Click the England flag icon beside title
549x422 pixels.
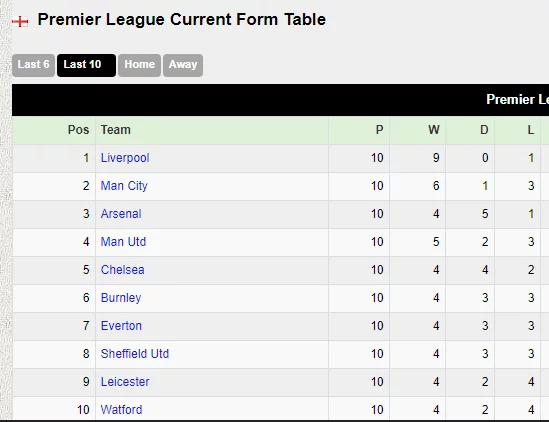(x=20, y=22)
